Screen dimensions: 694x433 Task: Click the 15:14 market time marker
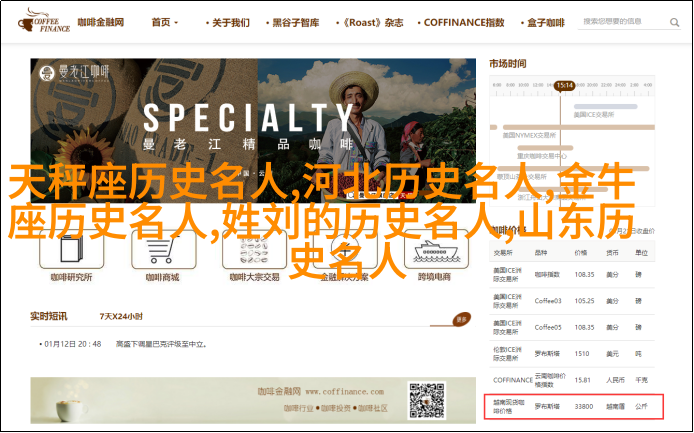tap(565, 86)
